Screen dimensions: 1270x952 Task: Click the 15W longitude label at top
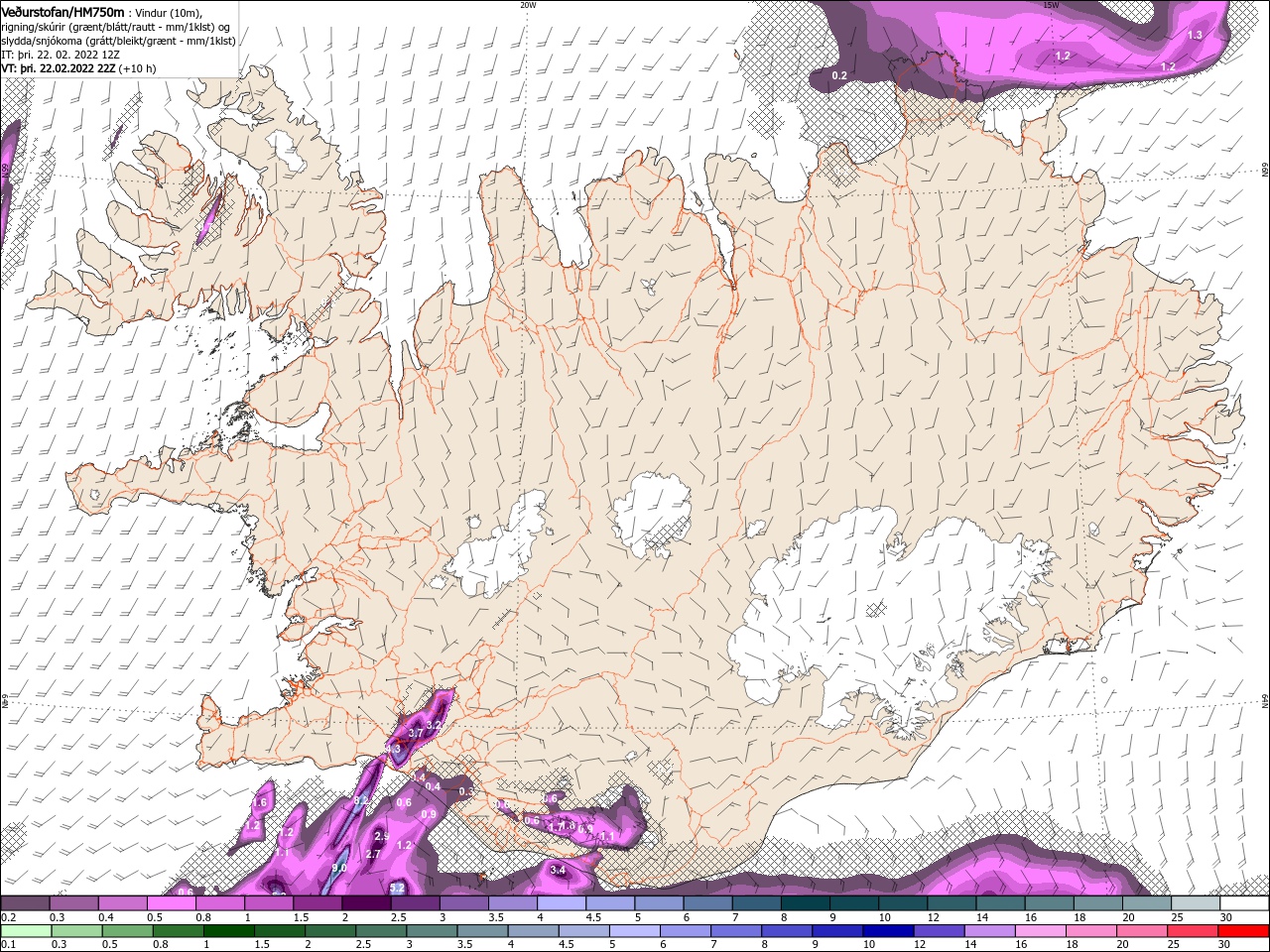pyautogui.click(x=1052, y=4)
